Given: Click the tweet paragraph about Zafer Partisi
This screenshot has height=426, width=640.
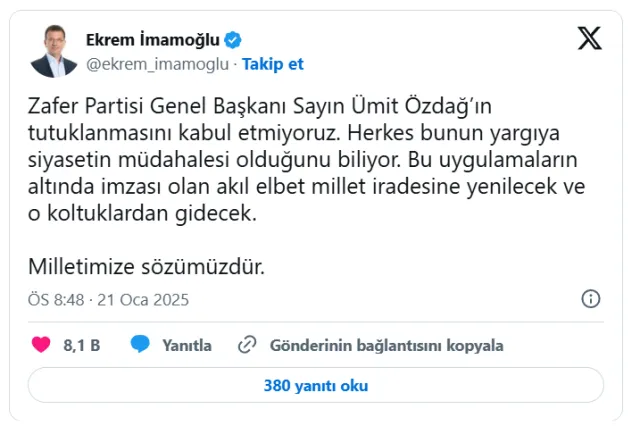Looking at the screenshot, I should [x=307, y=160].
